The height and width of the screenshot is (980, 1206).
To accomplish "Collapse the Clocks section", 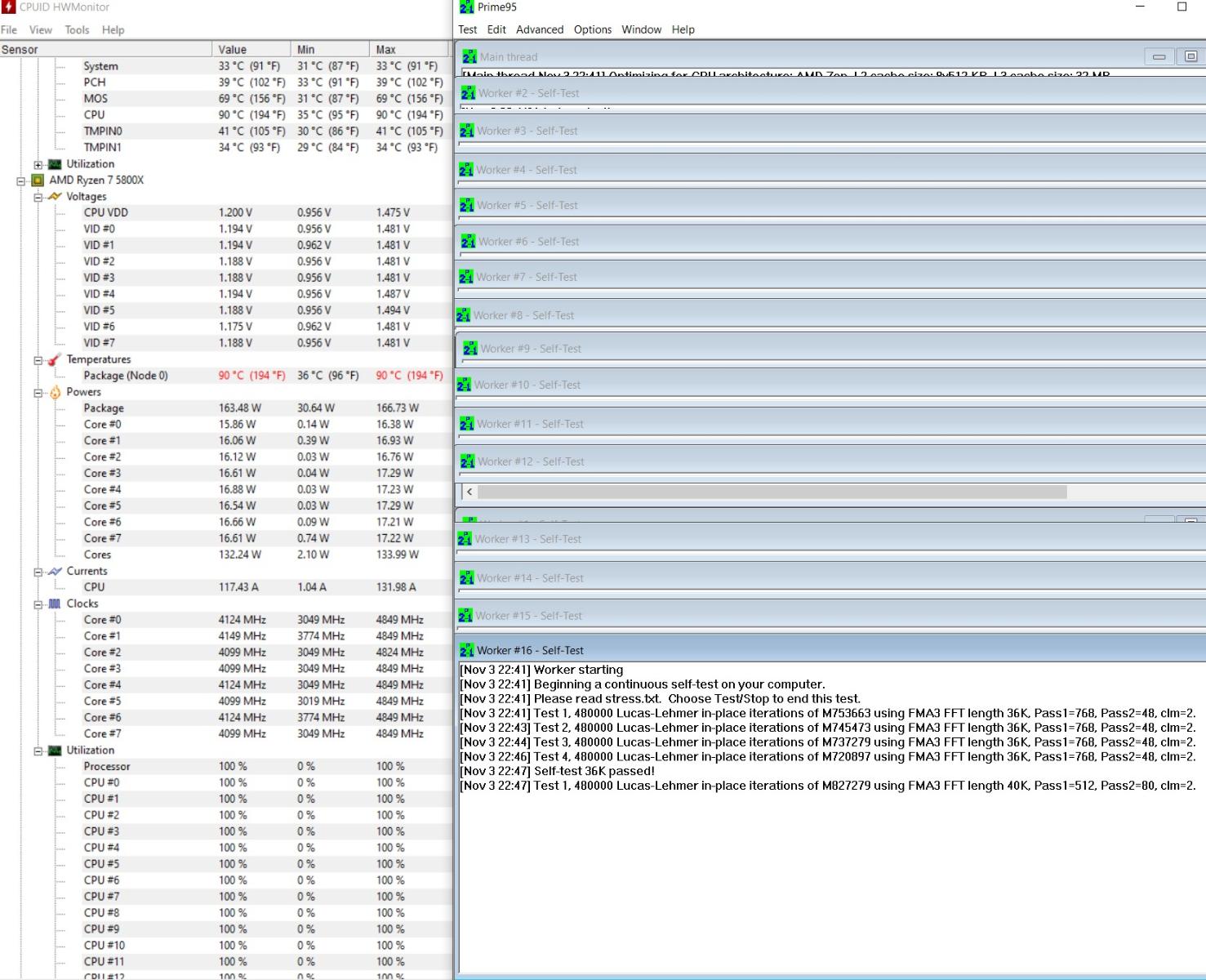I will click(x=38, y=604).
